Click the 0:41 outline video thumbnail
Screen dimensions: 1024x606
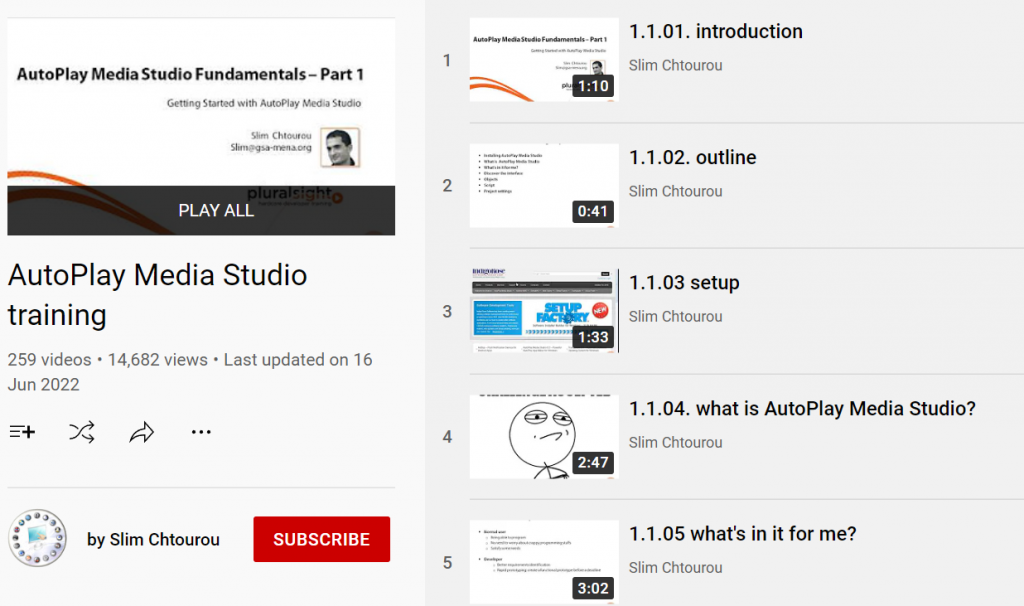coord(544,185)
